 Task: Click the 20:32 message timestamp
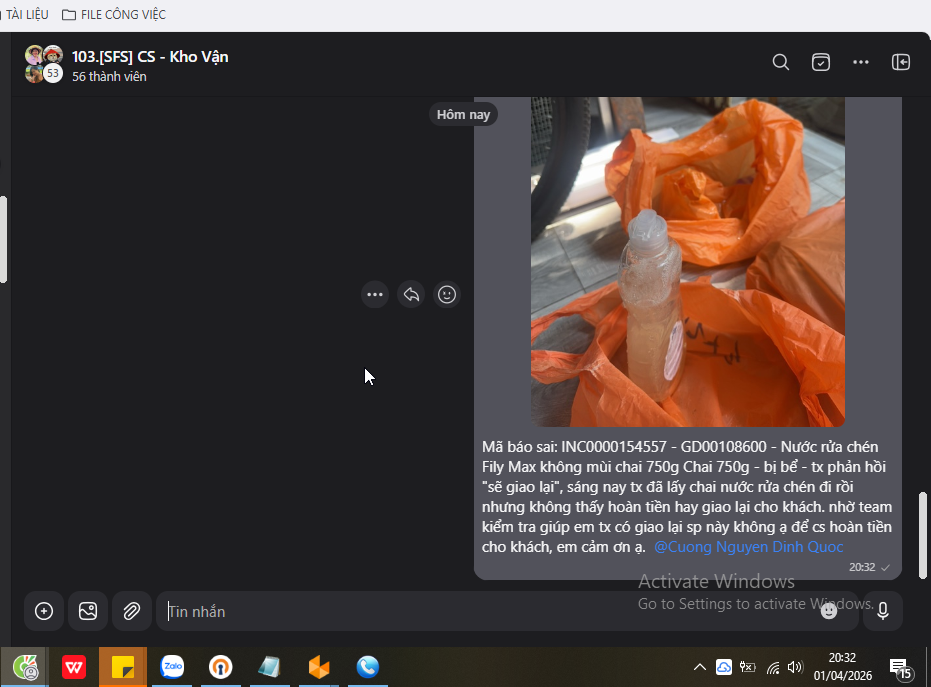tap(862, 568)
